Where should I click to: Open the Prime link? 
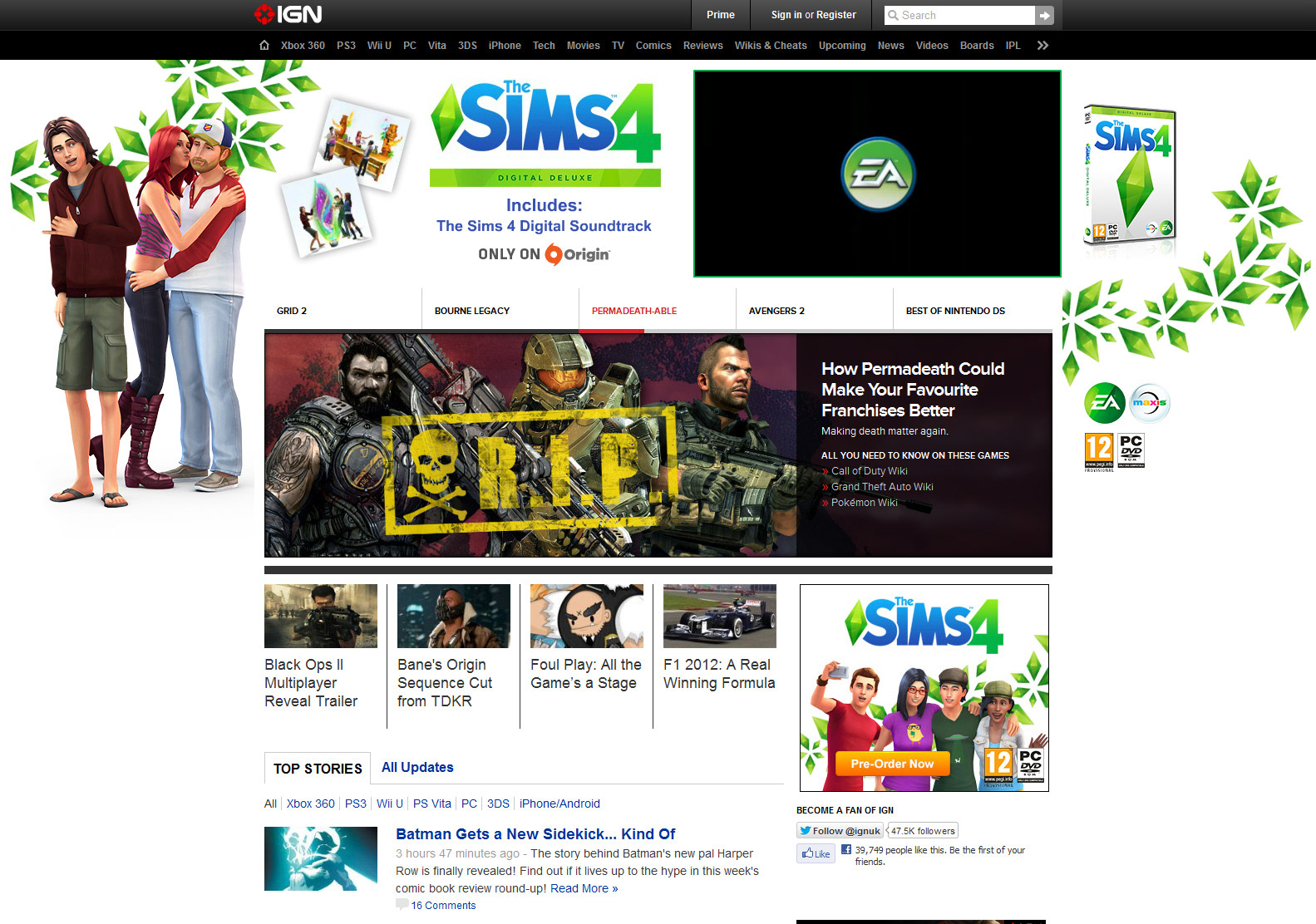721,15
